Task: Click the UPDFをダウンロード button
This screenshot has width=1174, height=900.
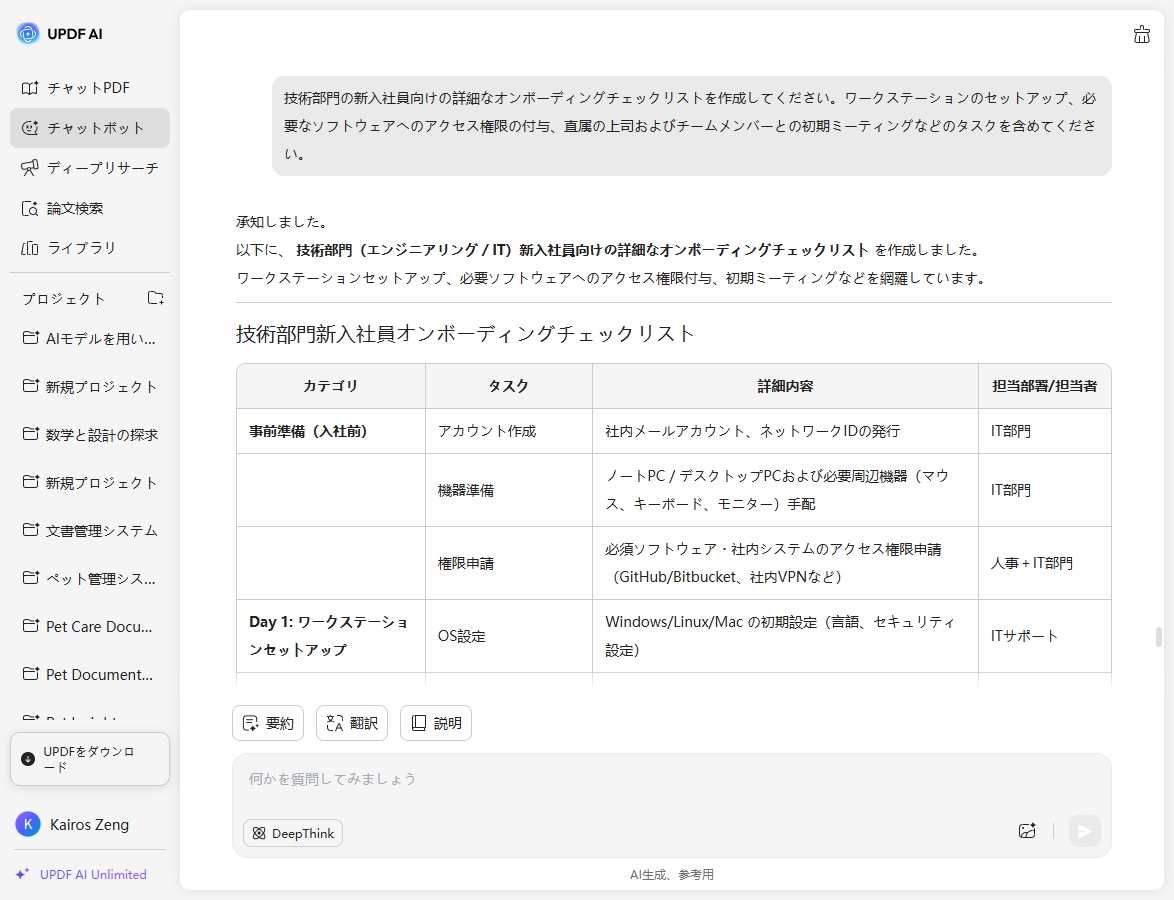Action: 90,759
